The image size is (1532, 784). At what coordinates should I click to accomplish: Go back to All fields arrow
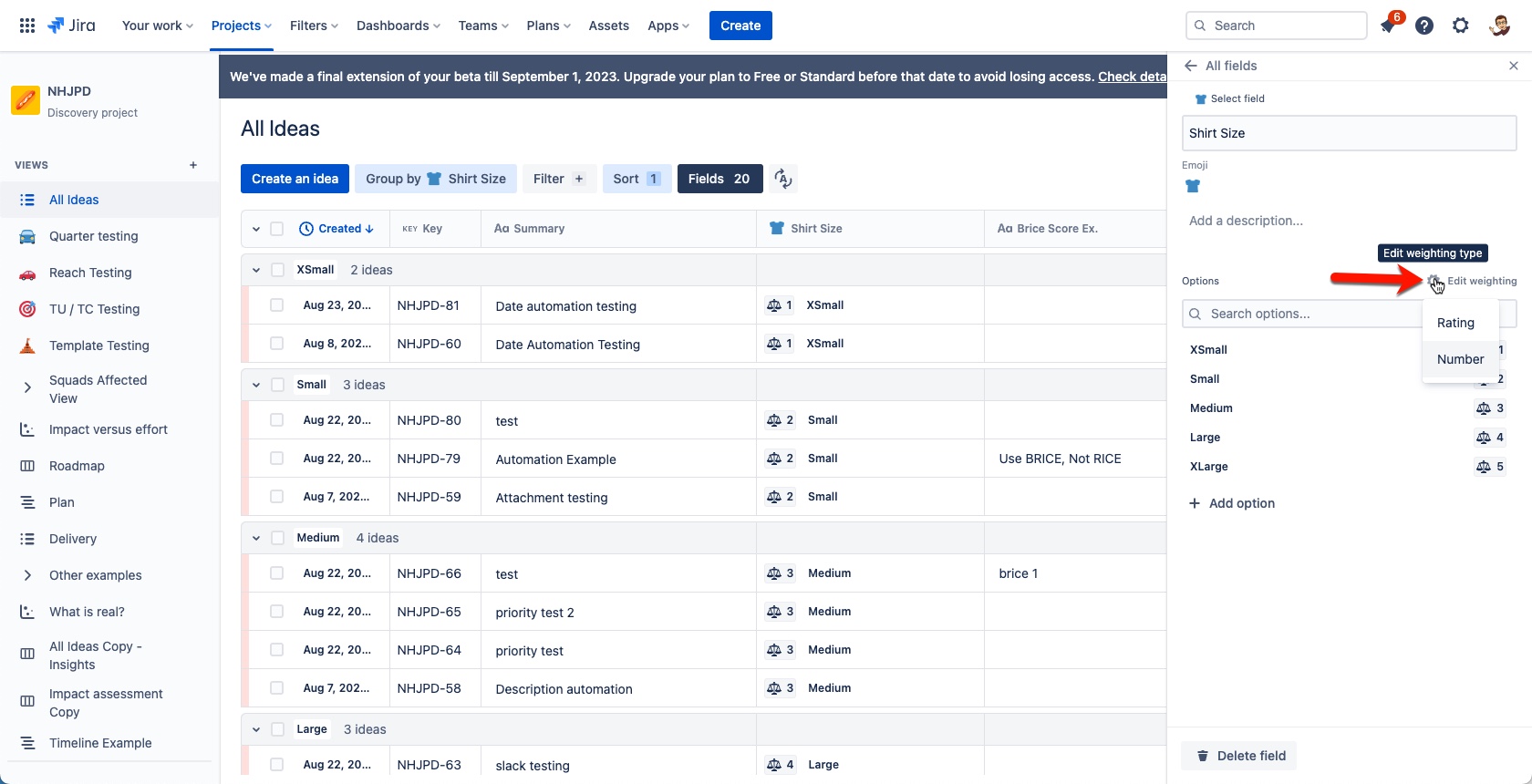pos(1190,66)
